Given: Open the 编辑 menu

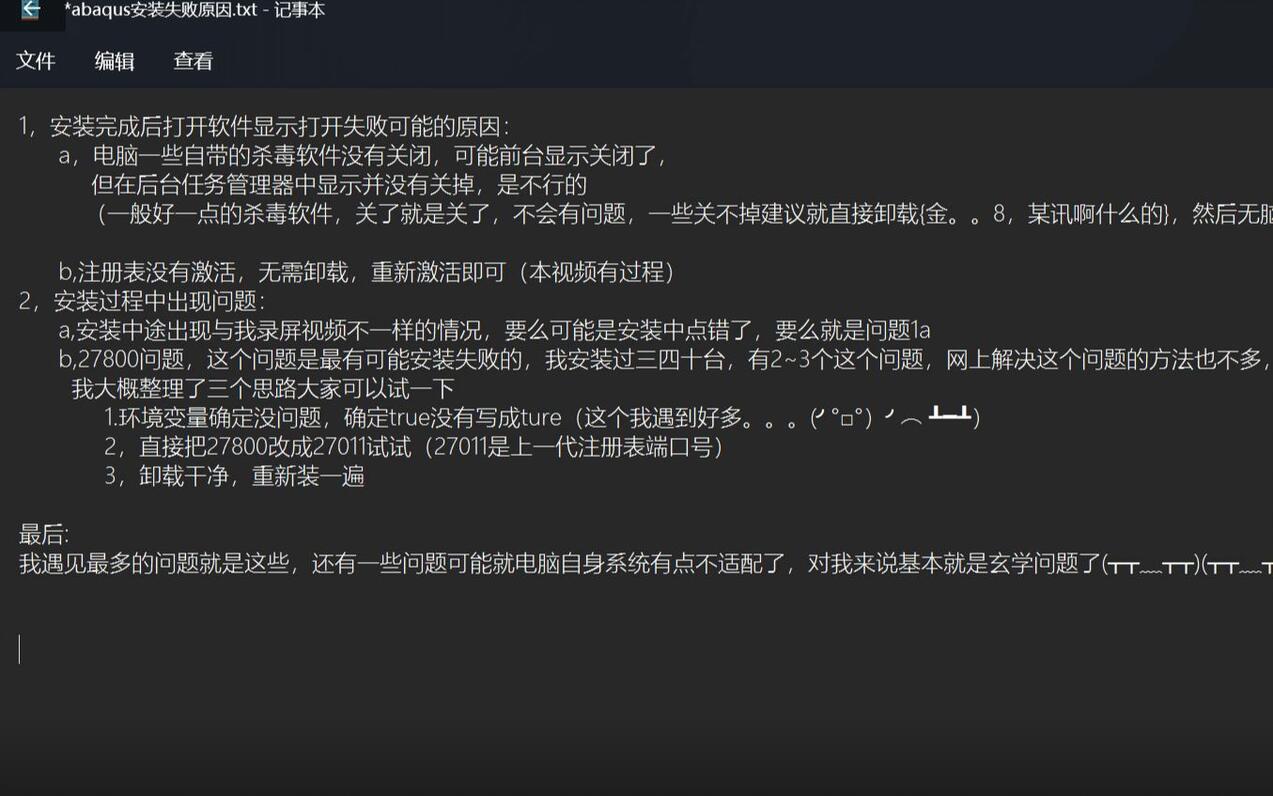Looking at the screenshot, I should (x=115, y=61).
